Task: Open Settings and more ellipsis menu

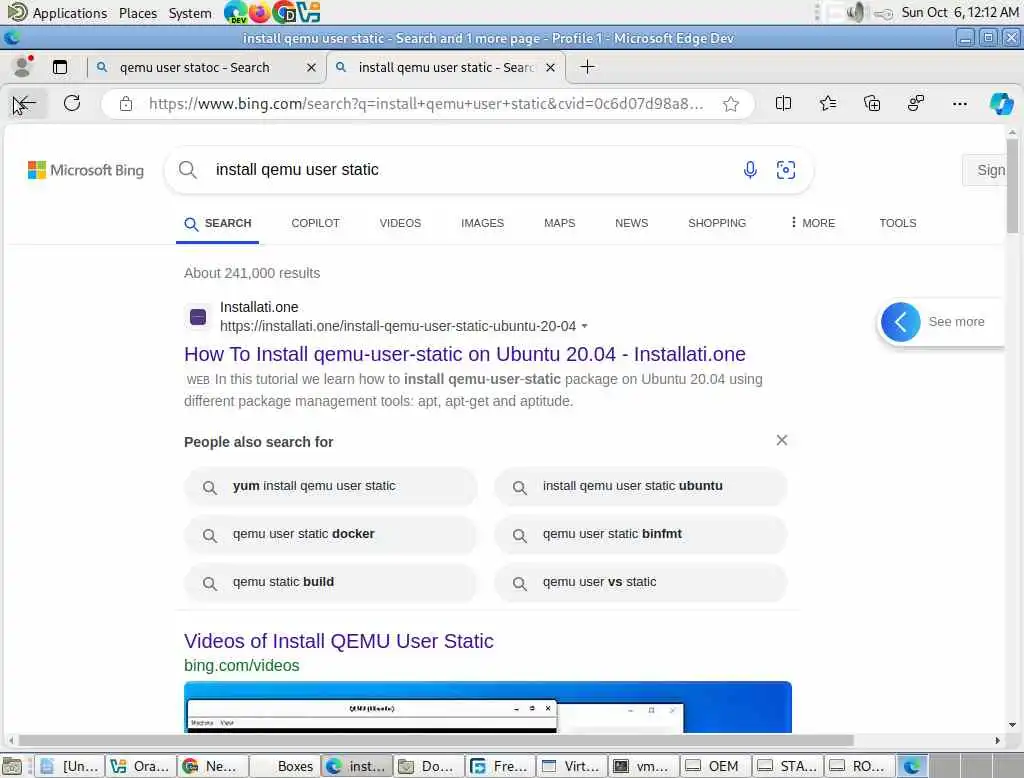Action: (x=959, y=103)
